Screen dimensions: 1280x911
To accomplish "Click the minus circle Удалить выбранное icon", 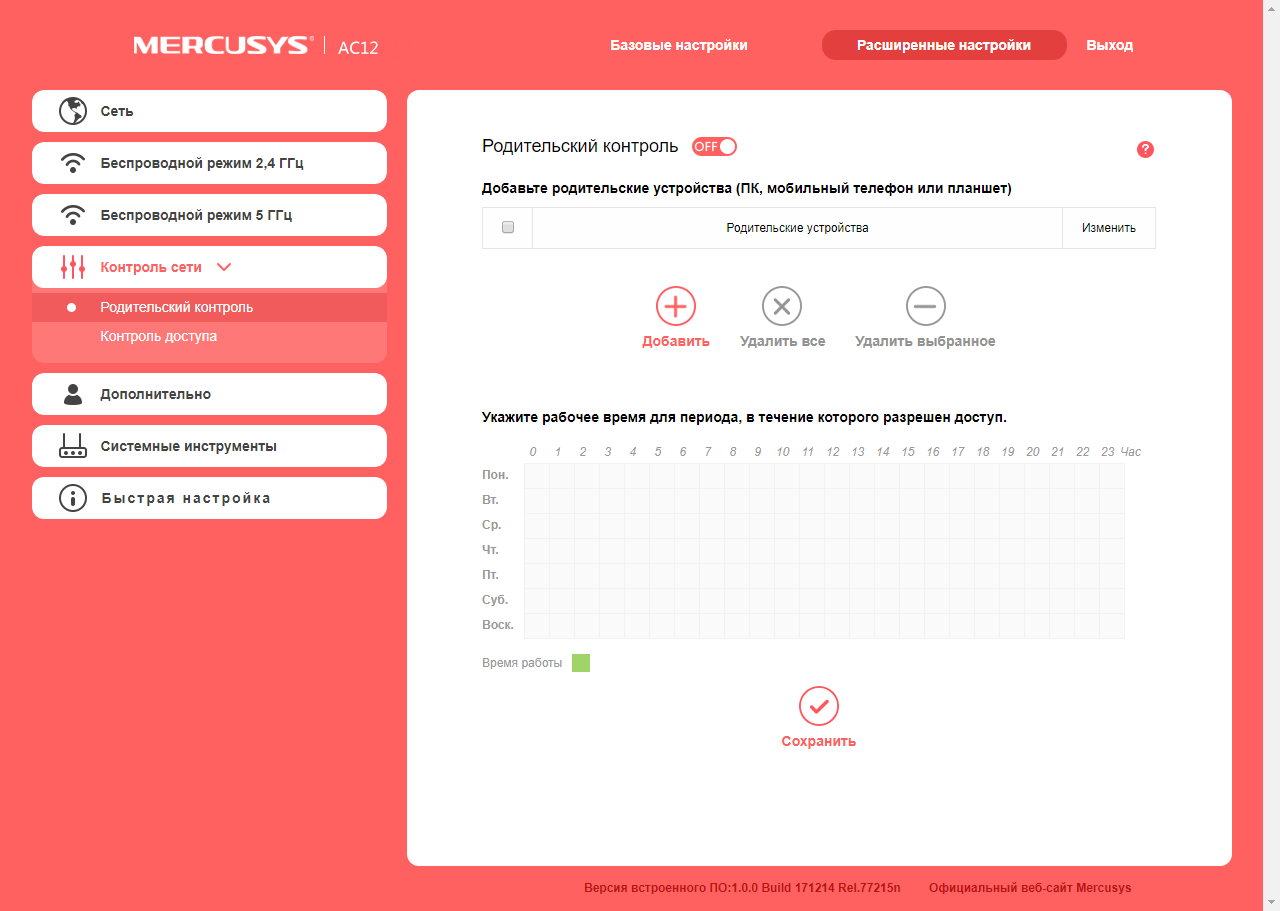I will point(926,306).
